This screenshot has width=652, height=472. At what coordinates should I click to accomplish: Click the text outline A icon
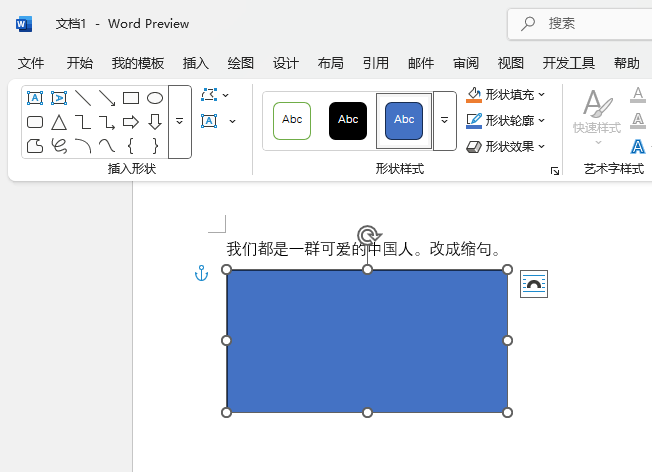[637, 121]
